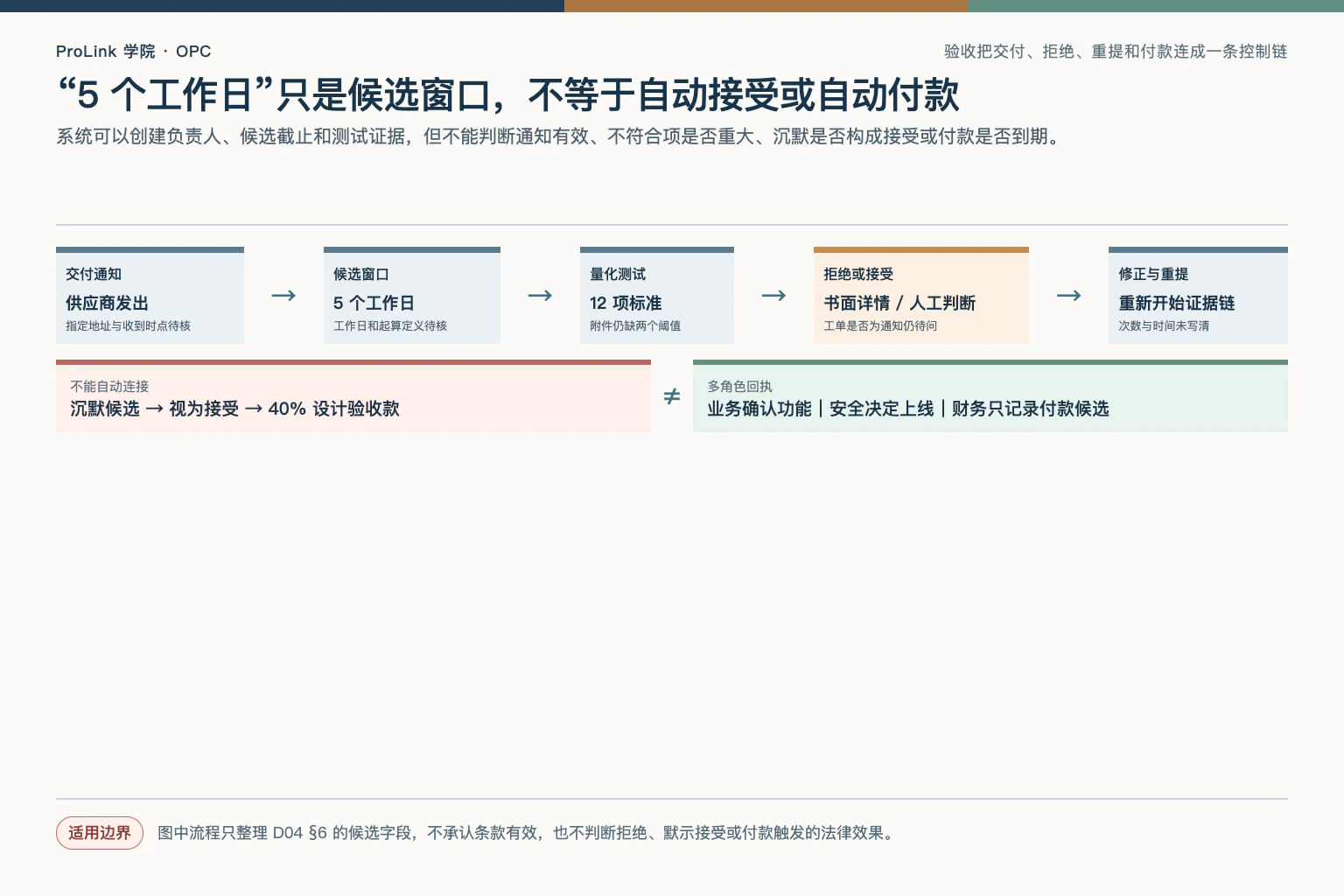
Task: Click the text 沉默候选 → 视为接受 → 40% 设计验收款
Action: [x=234, y=409]
